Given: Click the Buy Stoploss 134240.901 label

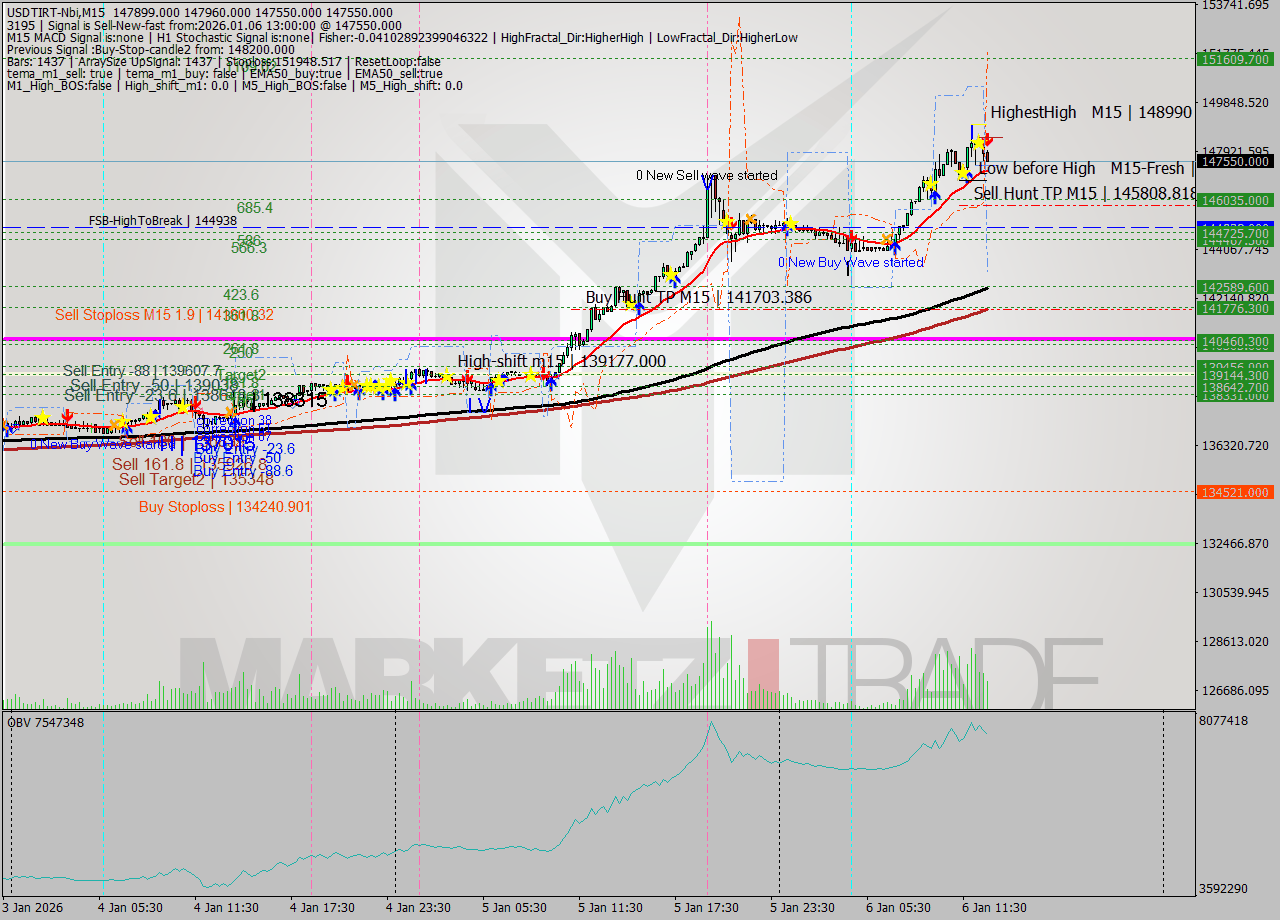Looking at the screenshot, I should coord(222,507).
